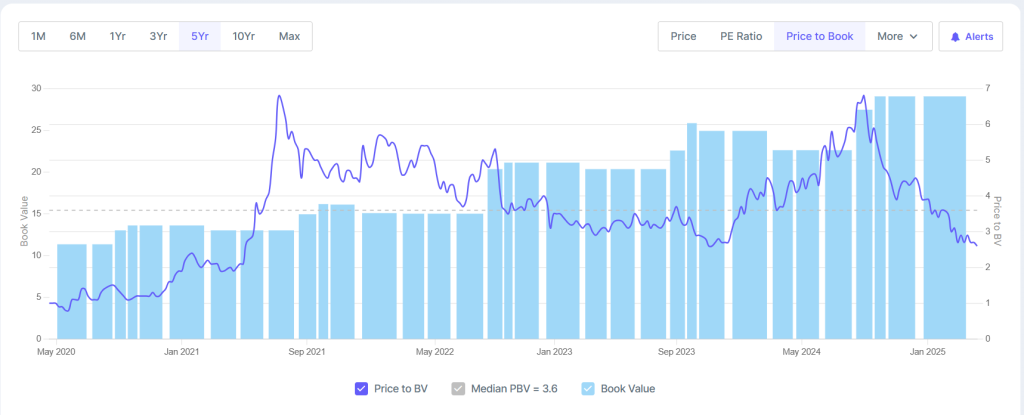Choose the 5Yr time range
Viewport: 1024px width, 415px height.
pyautogui.click(x=199, y=36)
